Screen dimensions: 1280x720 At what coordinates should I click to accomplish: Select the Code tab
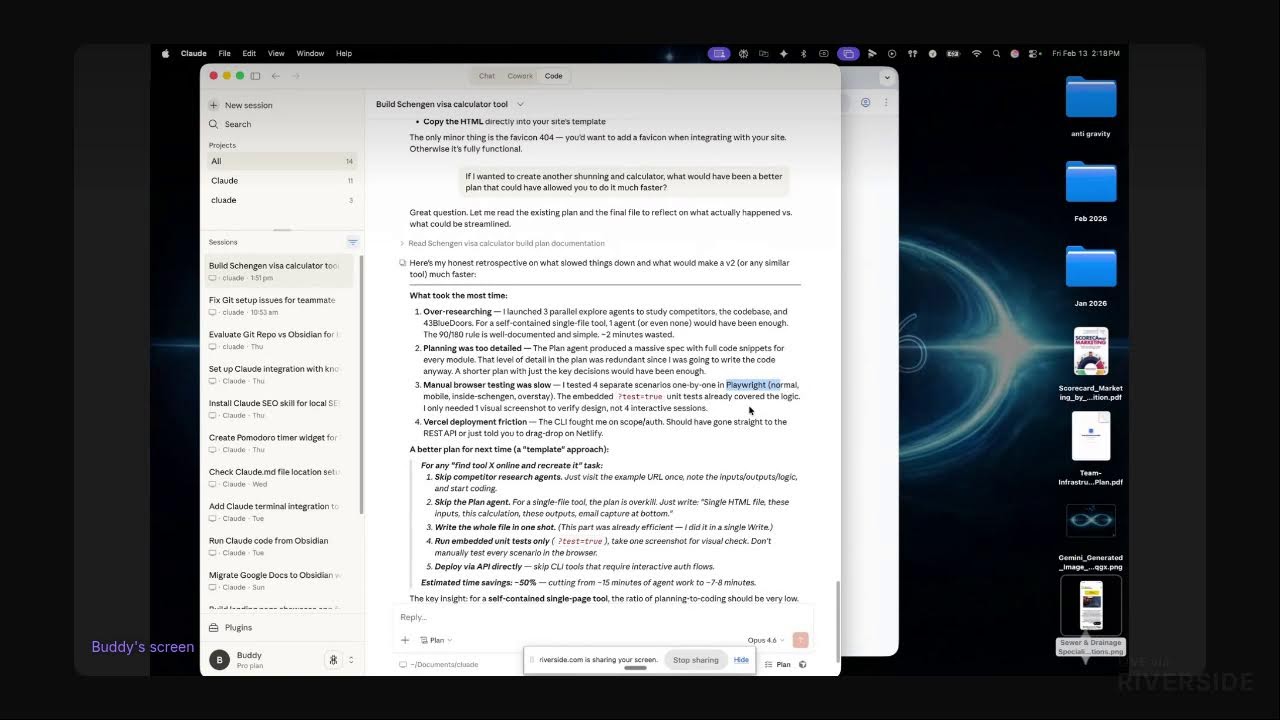pos(553,76)
